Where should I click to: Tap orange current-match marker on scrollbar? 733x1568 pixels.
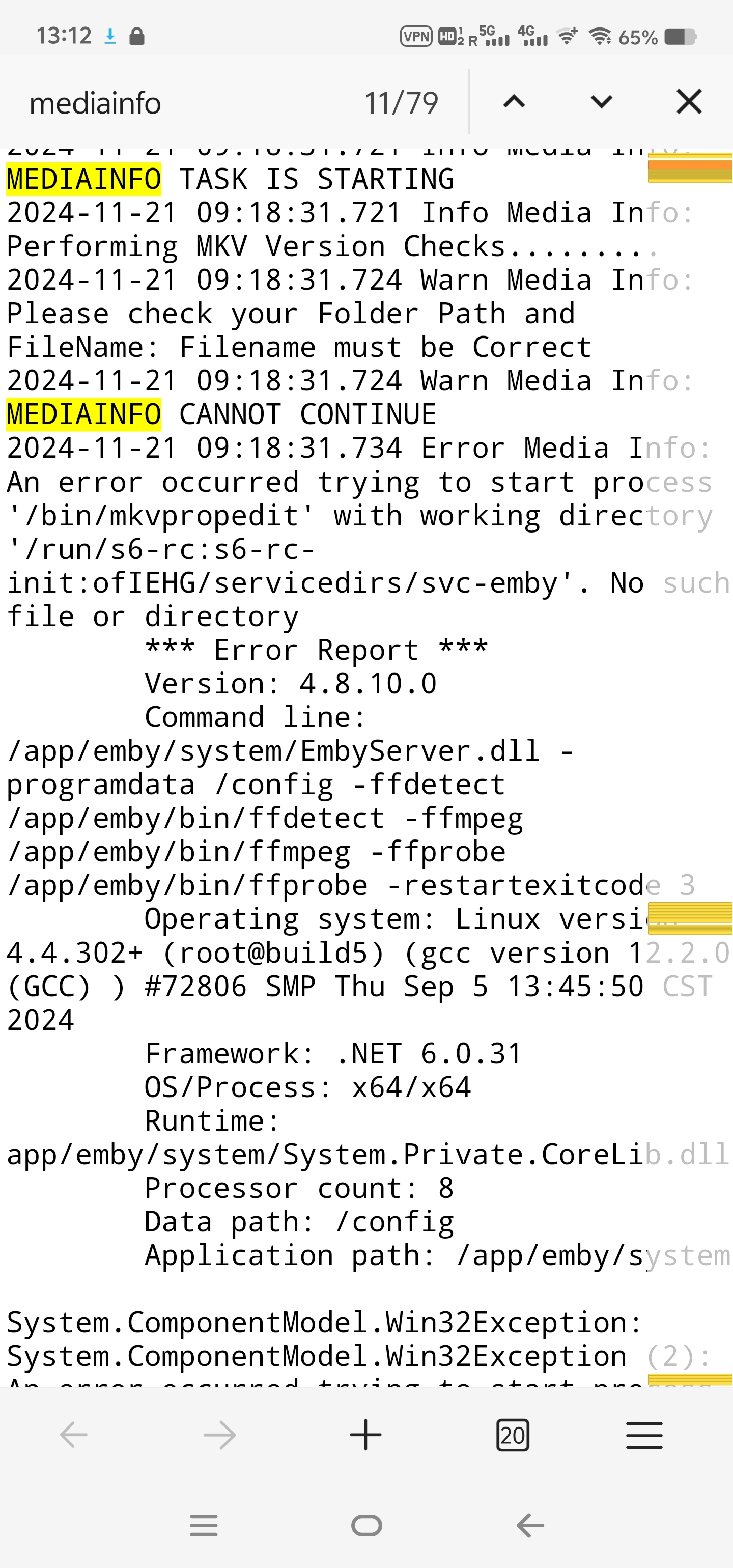690,164
